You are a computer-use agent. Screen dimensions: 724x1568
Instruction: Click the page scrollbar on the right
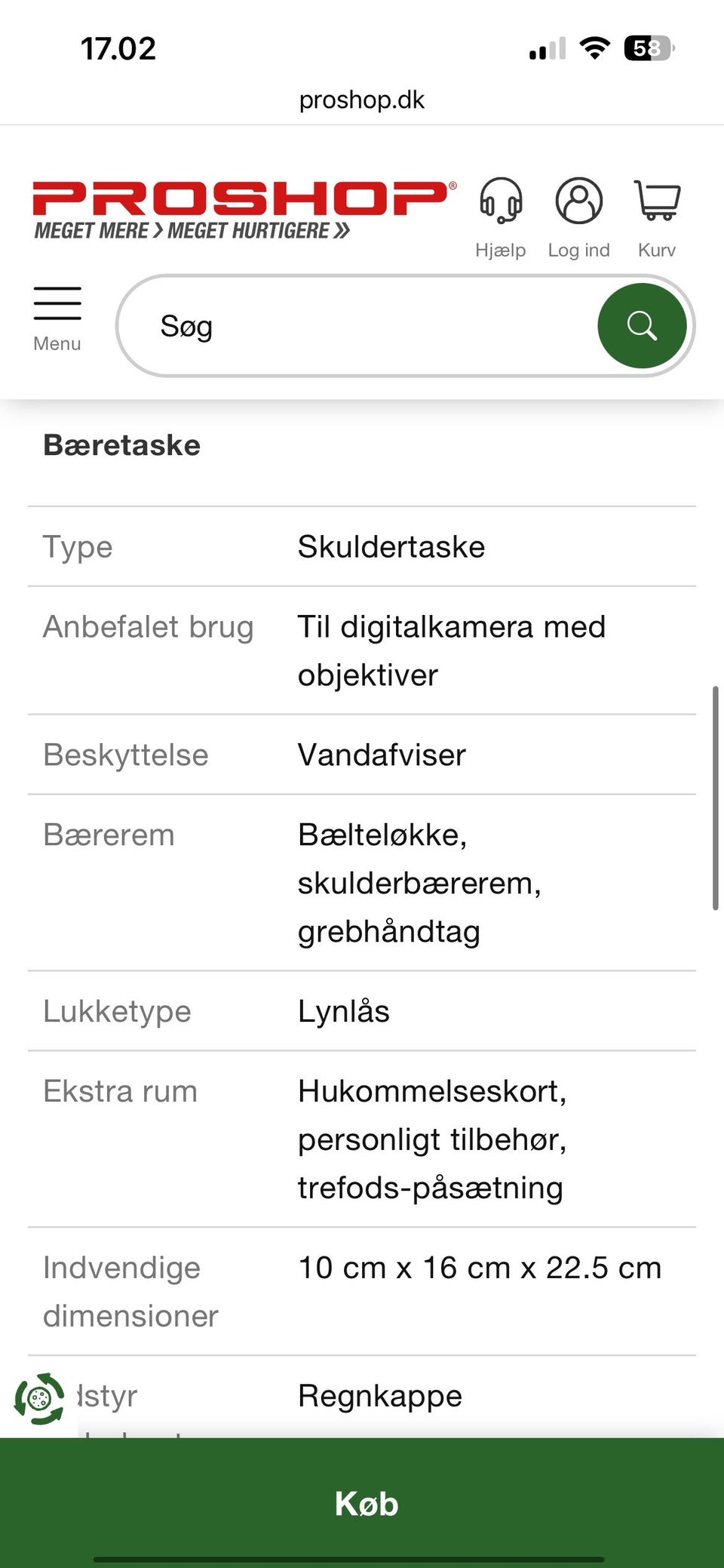715,798
